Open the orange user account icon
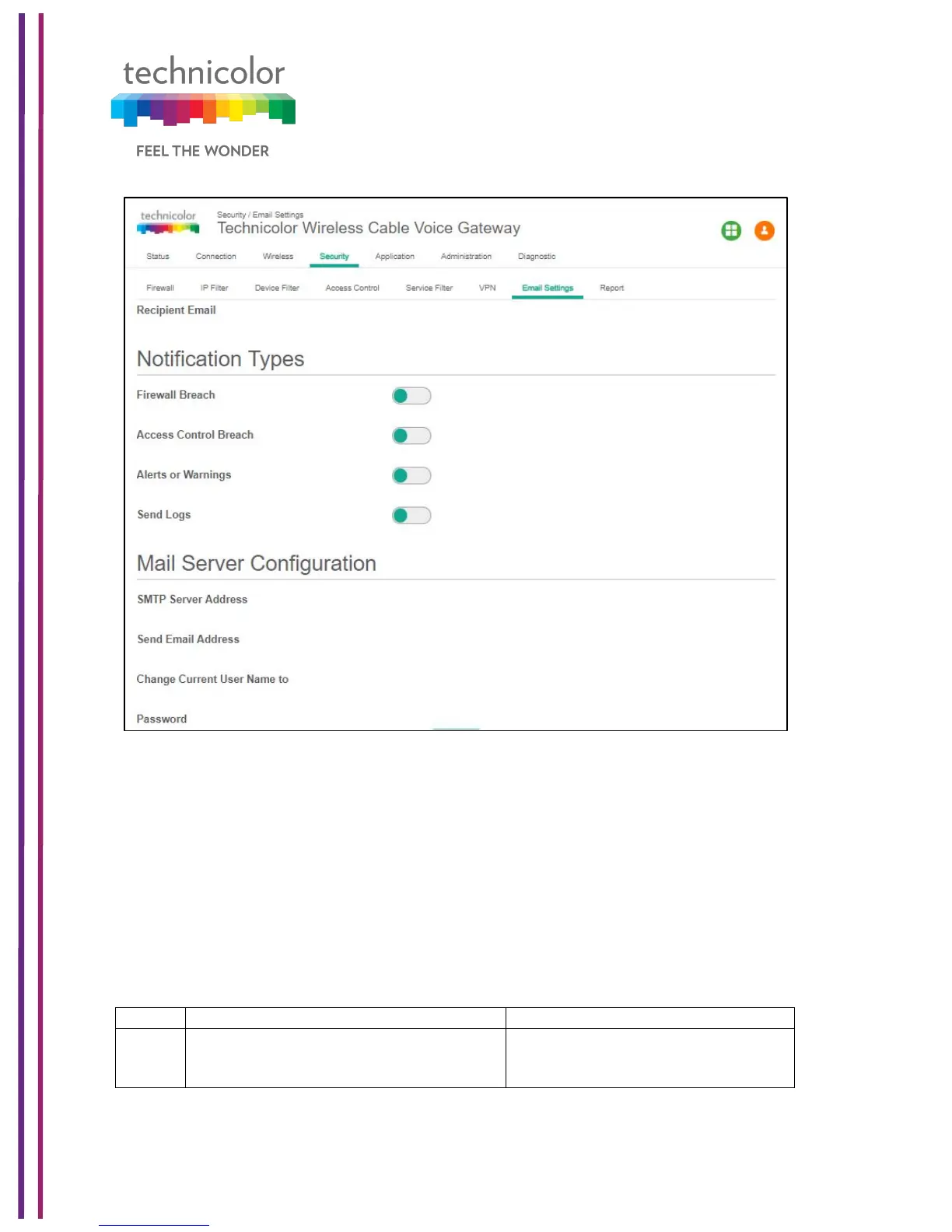This screenshot has width=952, height=1232. 765,231
